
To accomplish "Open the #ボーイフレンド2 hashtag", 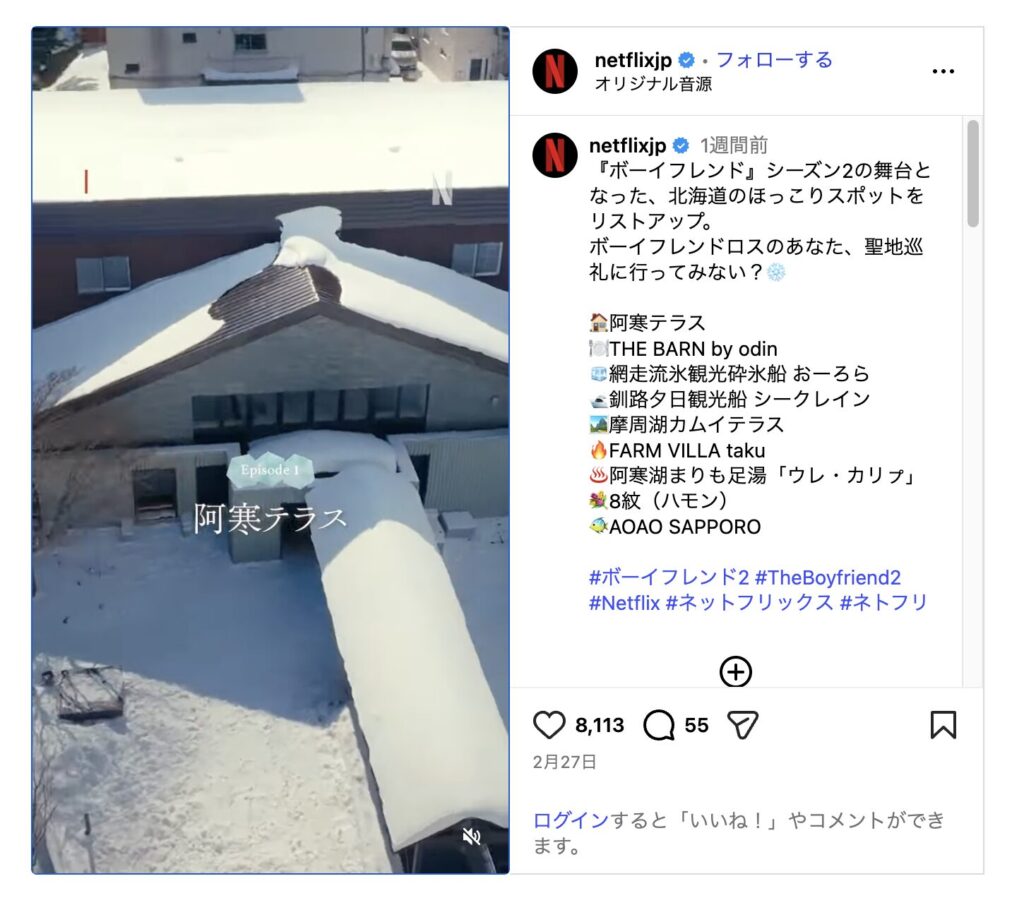I will [669, 577].
